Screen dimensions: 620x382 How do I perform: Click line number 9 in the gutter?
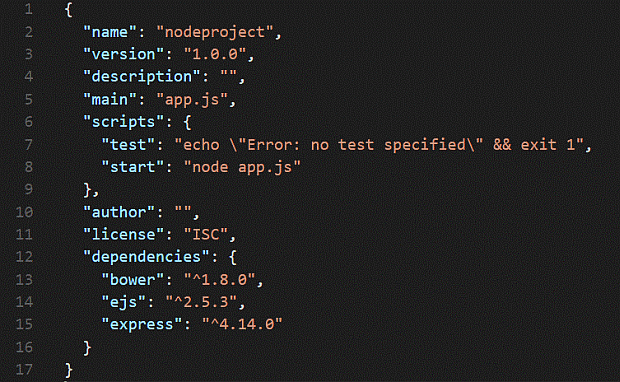point(28,189)
